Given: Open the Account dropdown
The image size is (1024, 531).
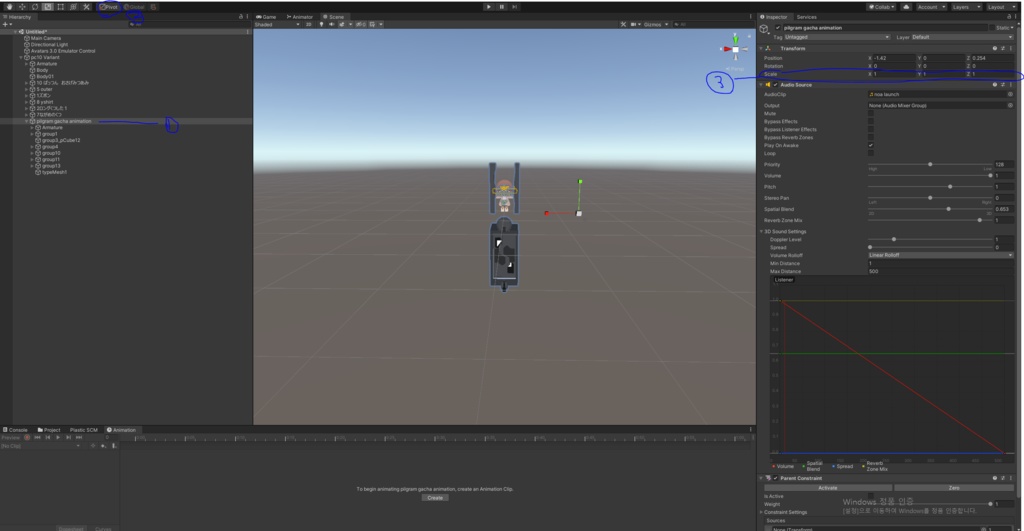Looking at the screenshot, I should 931,7.
